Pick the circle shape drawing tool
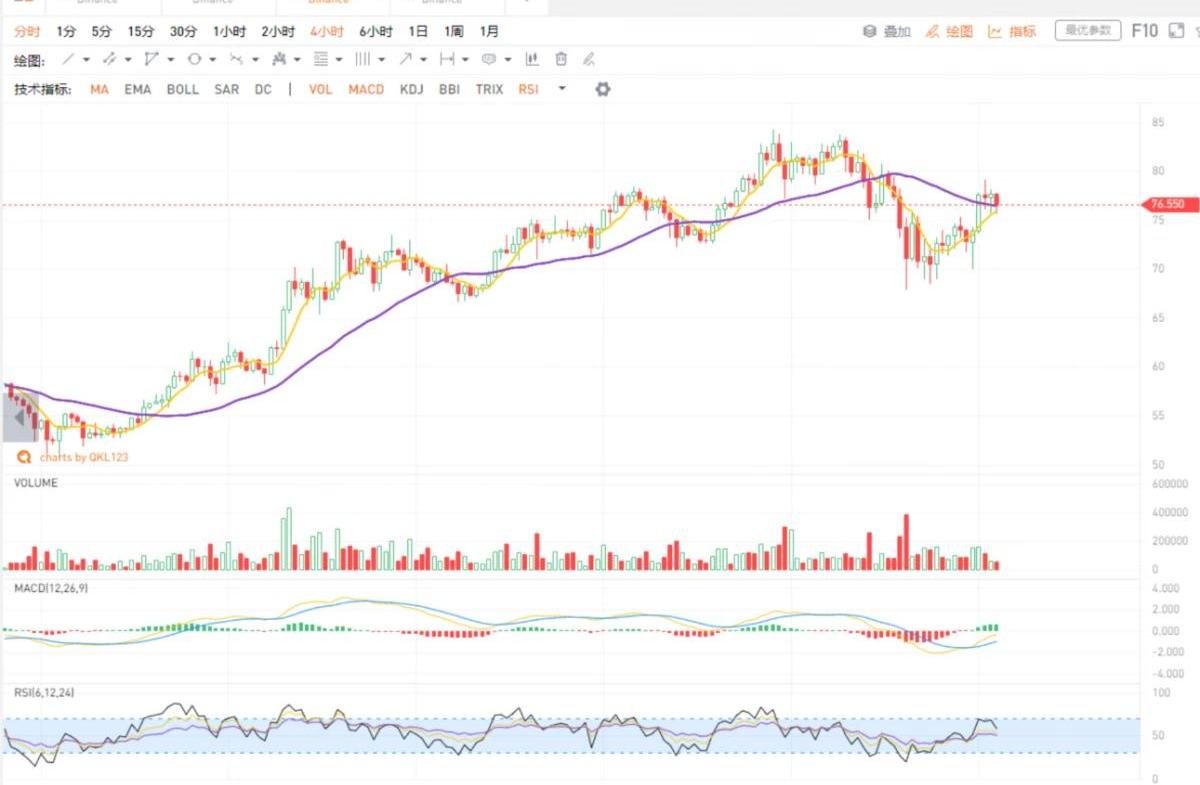1200x785 pixels. click(194, 59)
